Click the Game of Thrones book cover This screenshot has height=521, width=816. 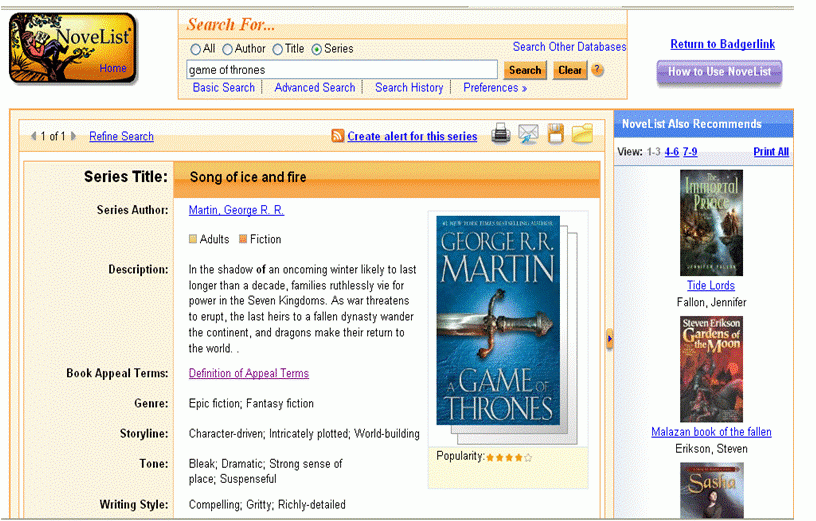[498, 321]
